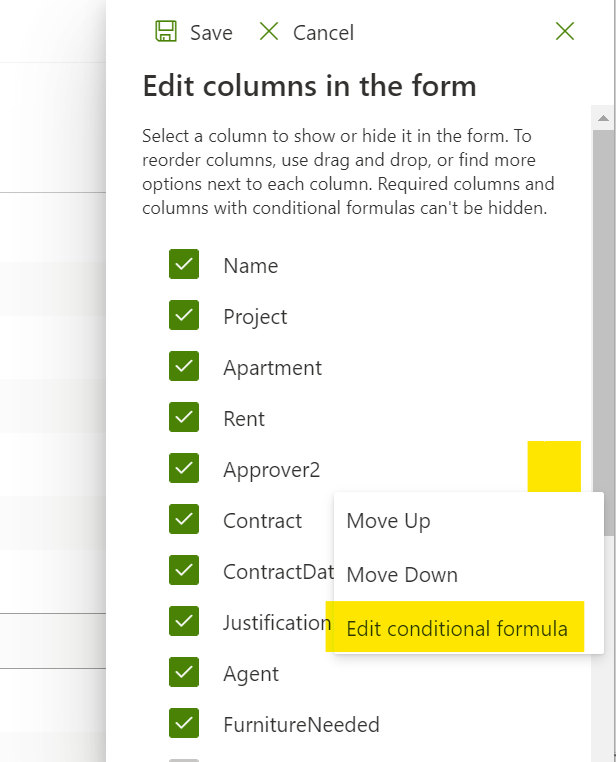Hide the Approver2 column checkbox
The height and width of the screenshot is (762, 616).
(x=184, y=468)
